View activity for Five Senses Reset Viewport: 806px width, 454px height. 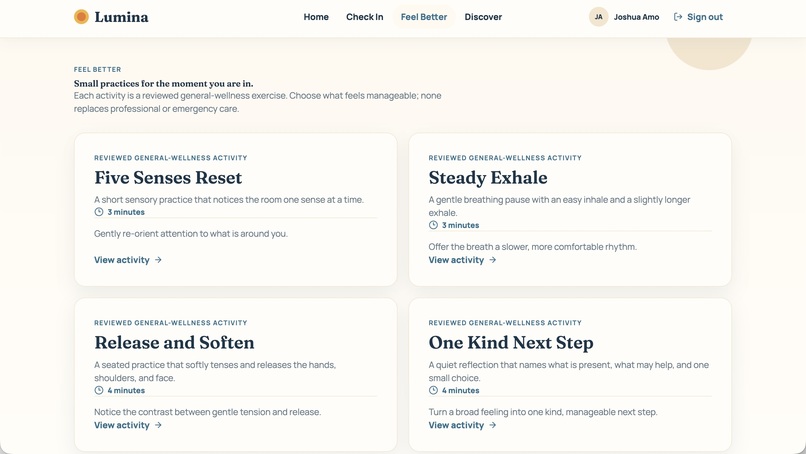pyautogui.click(x=128, y=260)
